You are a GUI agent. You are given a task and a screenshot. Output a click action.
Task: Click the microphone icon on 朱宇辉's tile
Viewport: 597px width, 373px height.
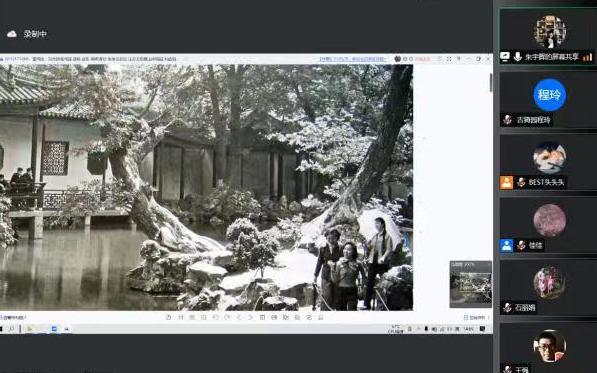pyautogui.click(x=517, y=57)
